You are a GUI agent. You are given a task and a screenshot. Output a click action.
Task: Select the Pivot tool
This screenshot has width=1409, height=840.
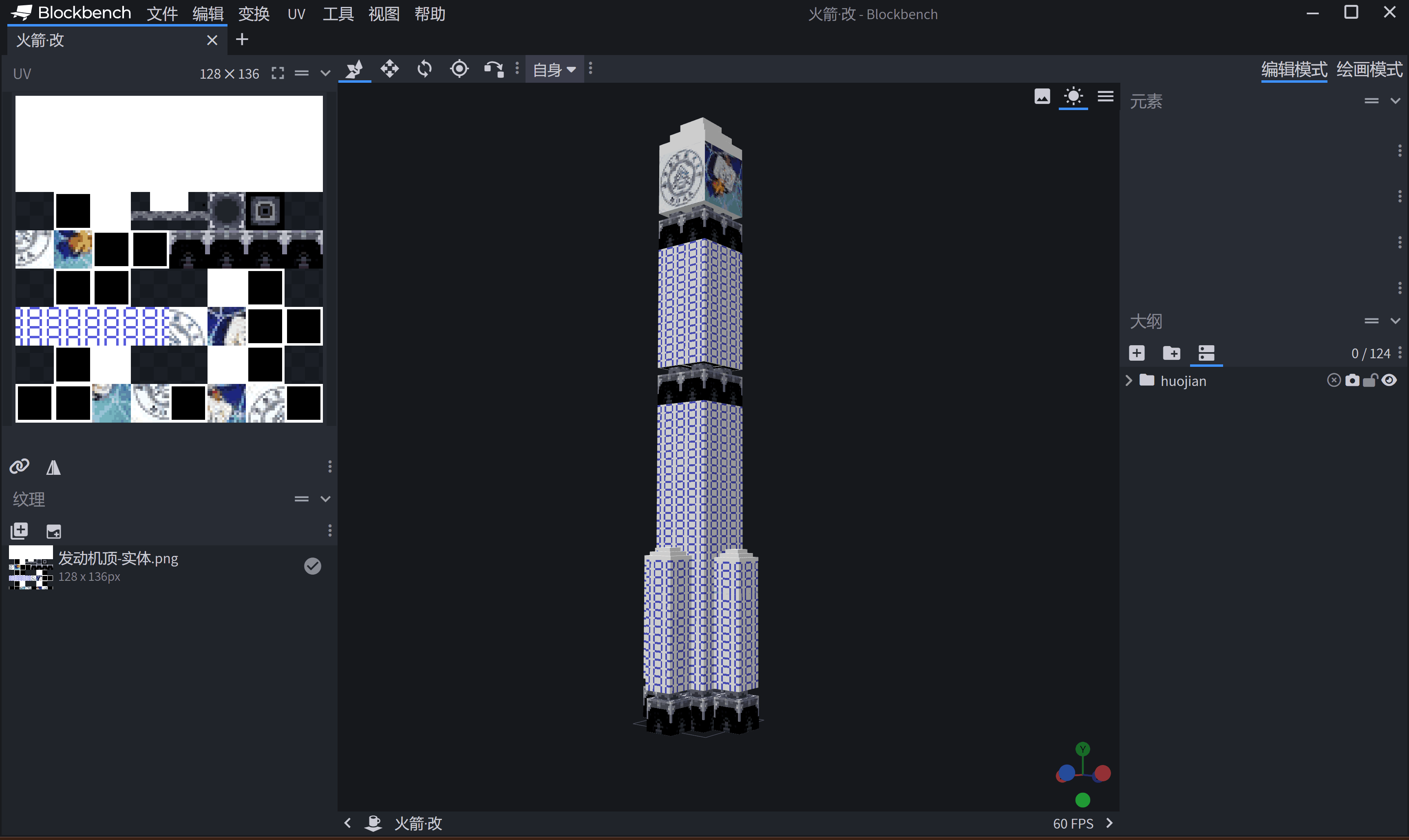459,69
